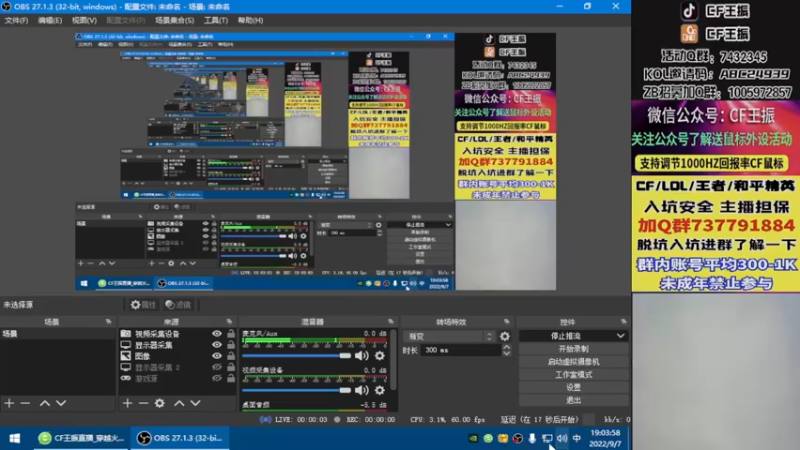Select the 显示器采集 2 source row
This screenshot has height=450, width=800.
point(178,367)
